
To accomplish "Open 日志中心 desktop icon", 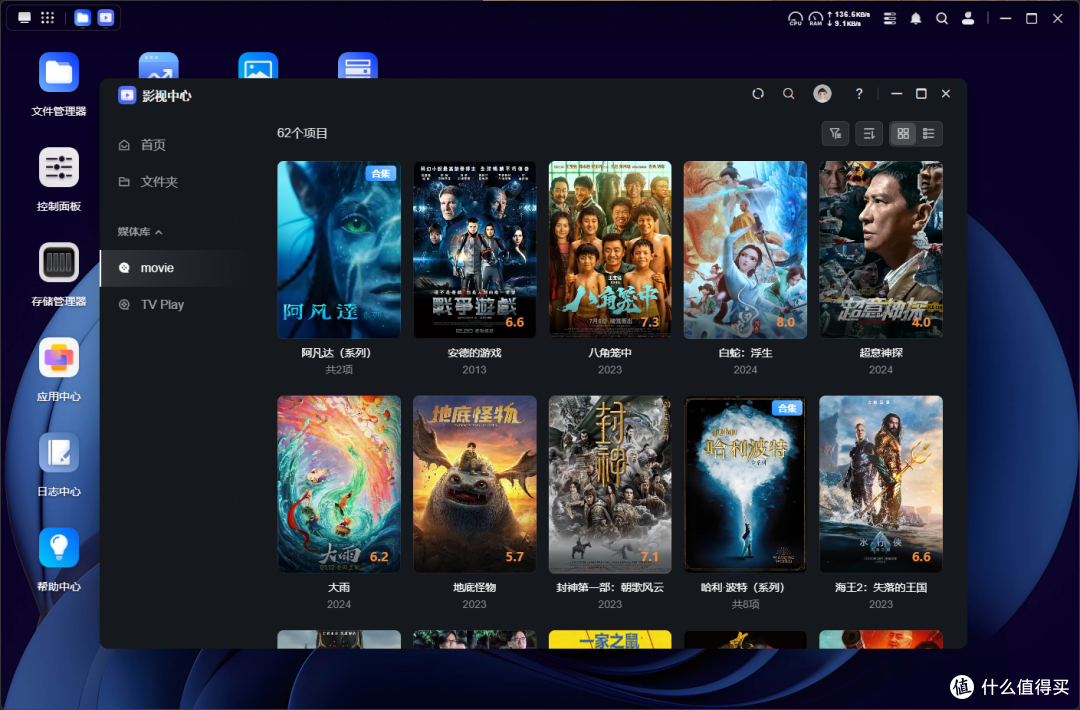I will [59, 452].
